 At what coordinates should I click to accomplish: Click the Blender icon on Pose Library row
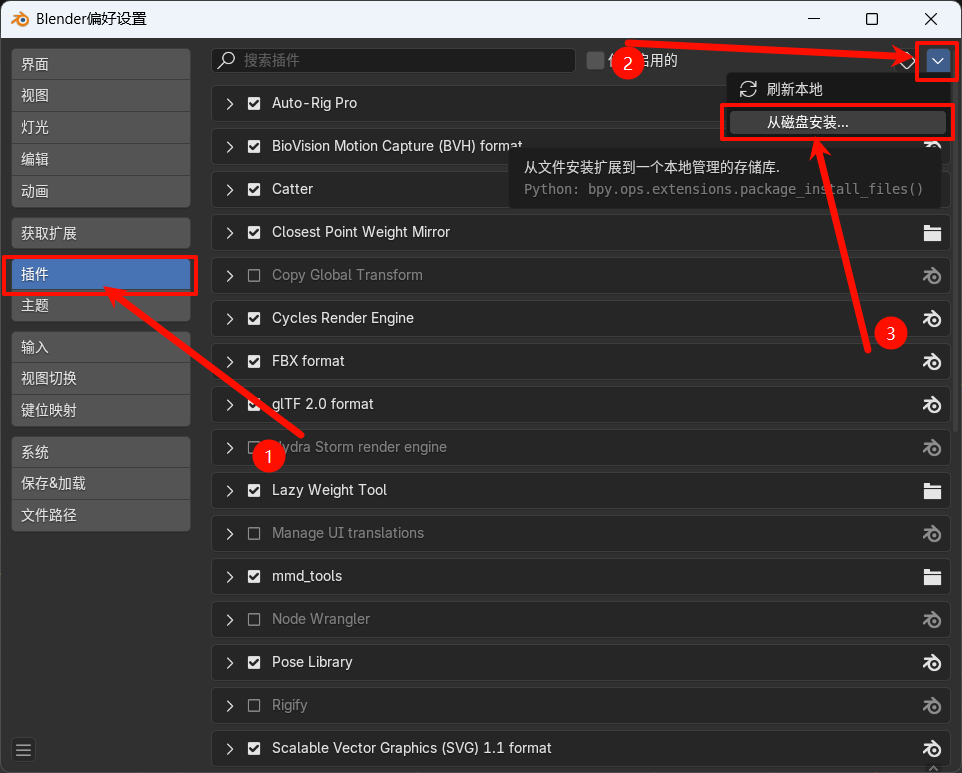click(x=932, y=662)
